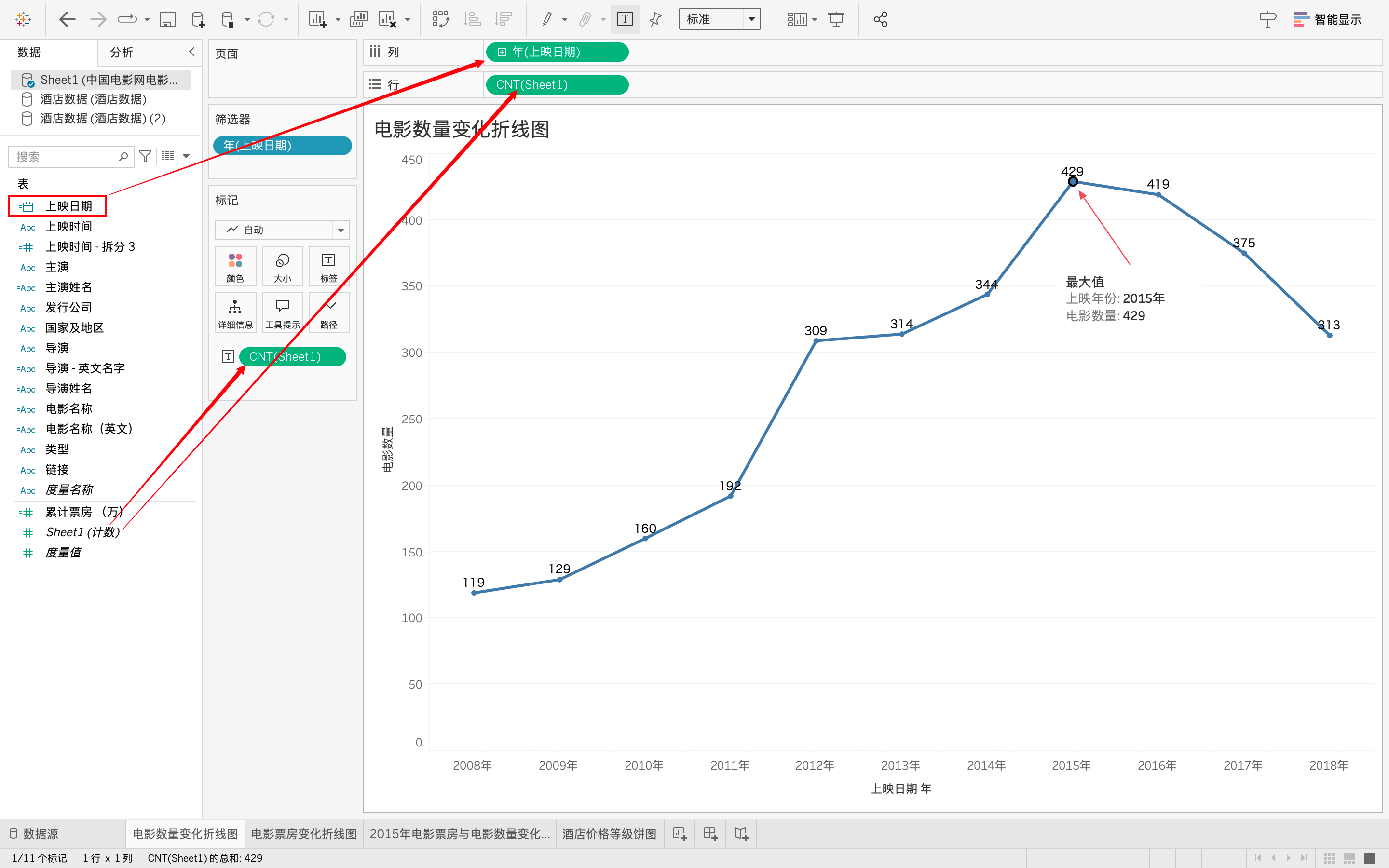Click the sort ascending toolbar icon
The image size is (1389, 868).
point(472,19)
